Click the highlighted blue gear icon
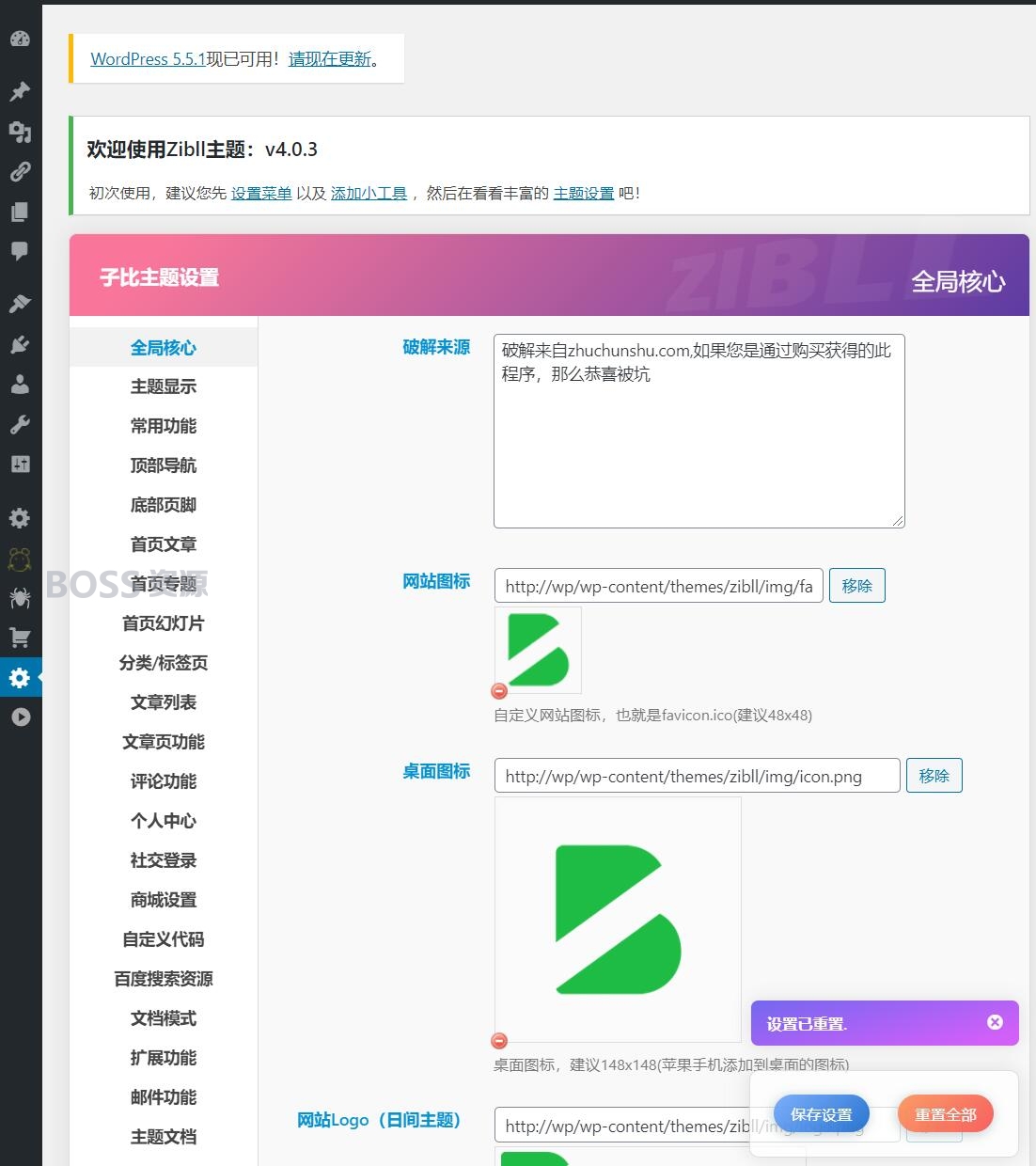 pos(20,678)
